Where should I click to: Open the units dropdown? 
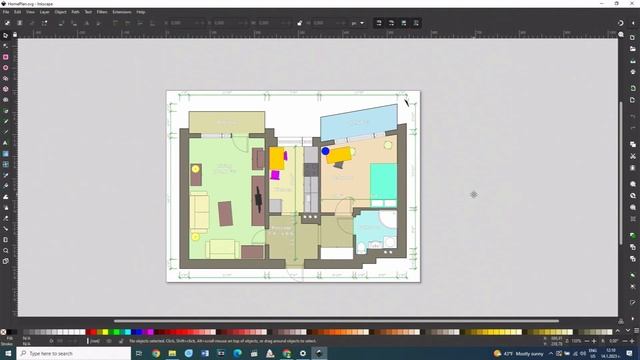(x=358, y=23)
